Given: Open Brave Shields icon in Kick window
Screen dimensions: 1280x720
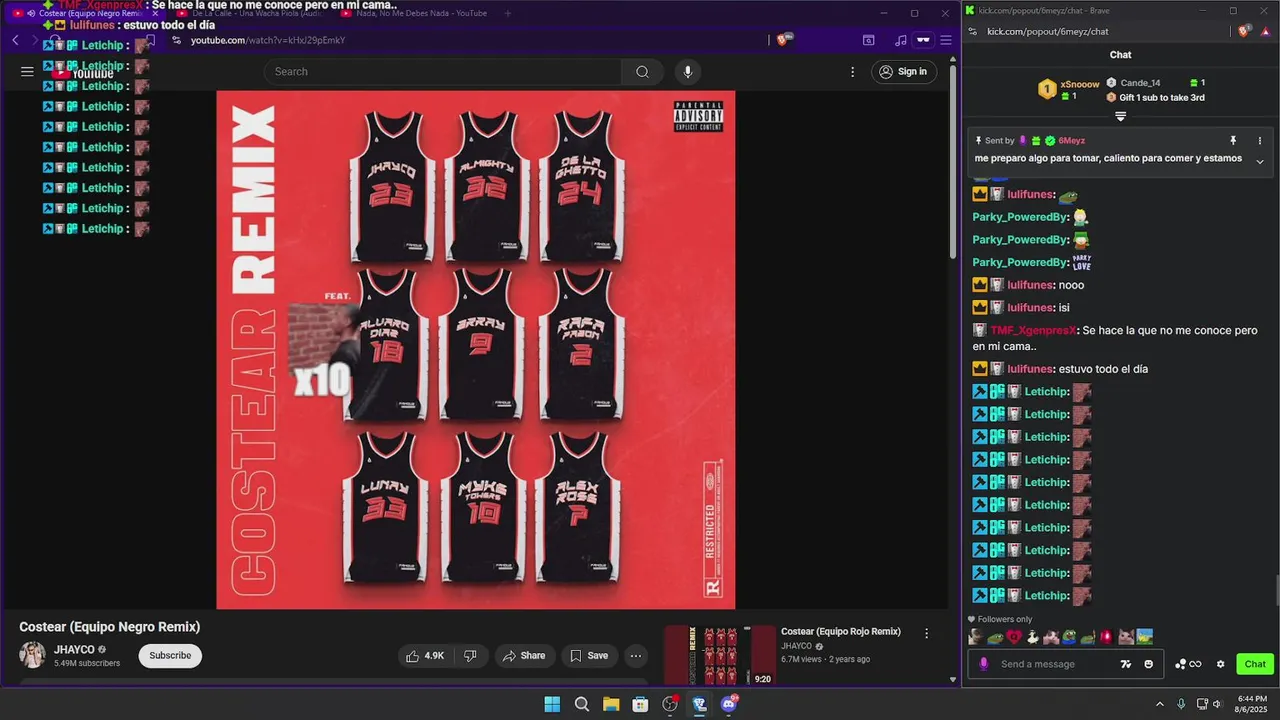Looking at the screenshot, I should pos(1243,32).
